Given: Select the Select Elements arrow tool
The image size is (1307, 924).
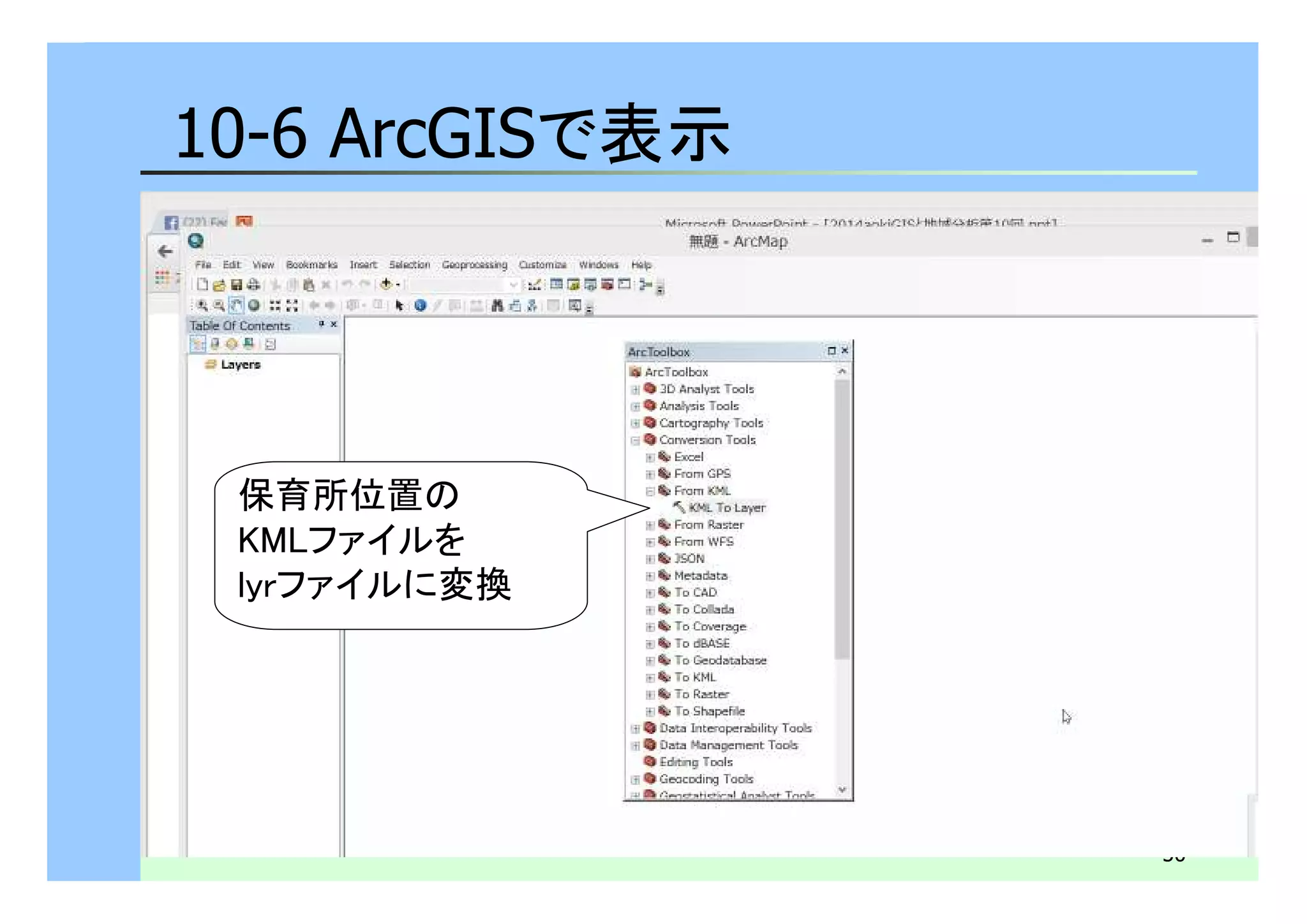Looking at the screenshot, I should click(400, 306).
